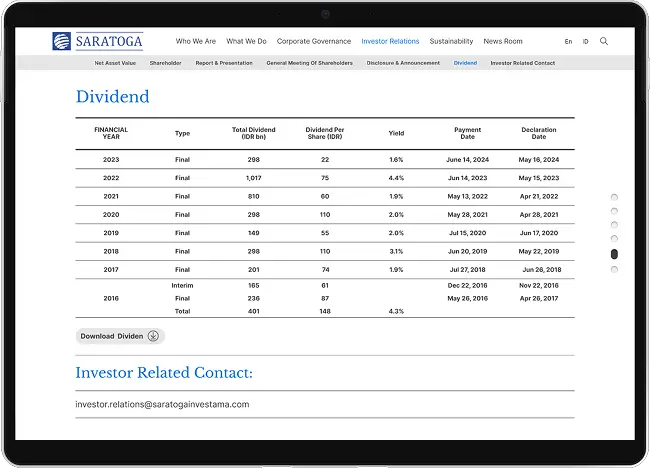Viewport: 650px width, 468px height.
Task: Open General Meeting Of Shareholders tab
Action: (310, 63)
